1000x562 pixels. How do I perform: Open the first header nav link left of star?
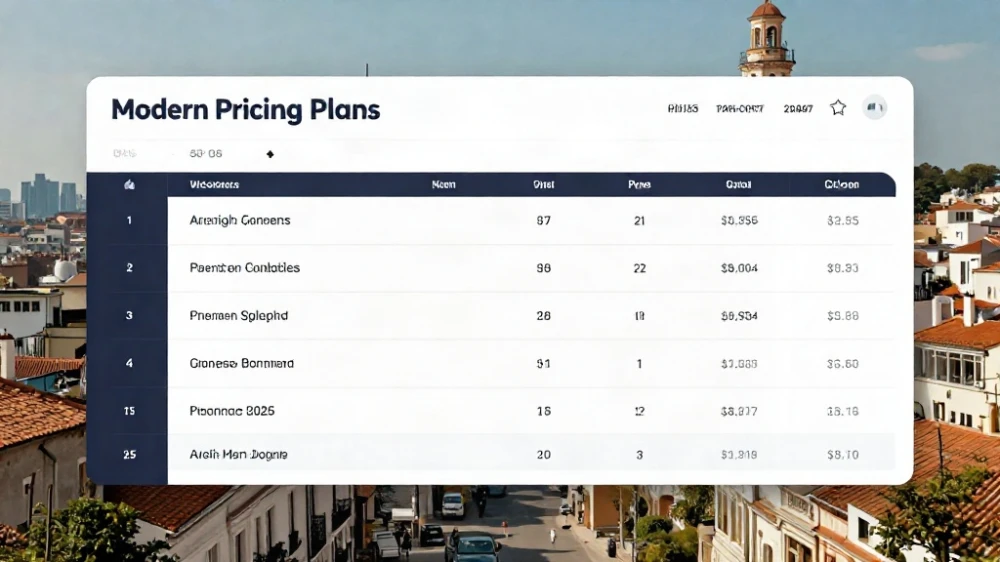tap(682, 109)
